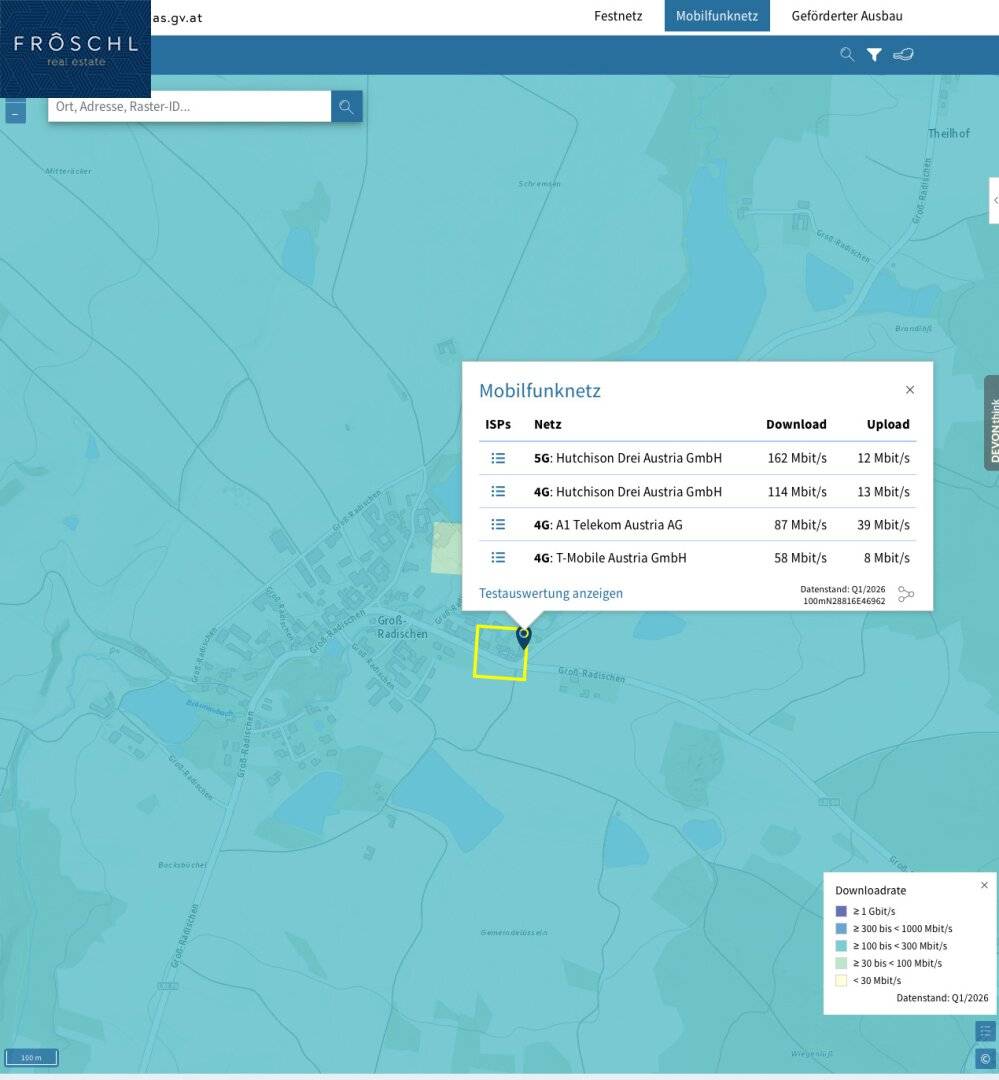Click the 4G: T-Mobile Austria GmbH text
Image resolution: width=999 pixels, height=1080 pixels.
click(x=610, y=558)
